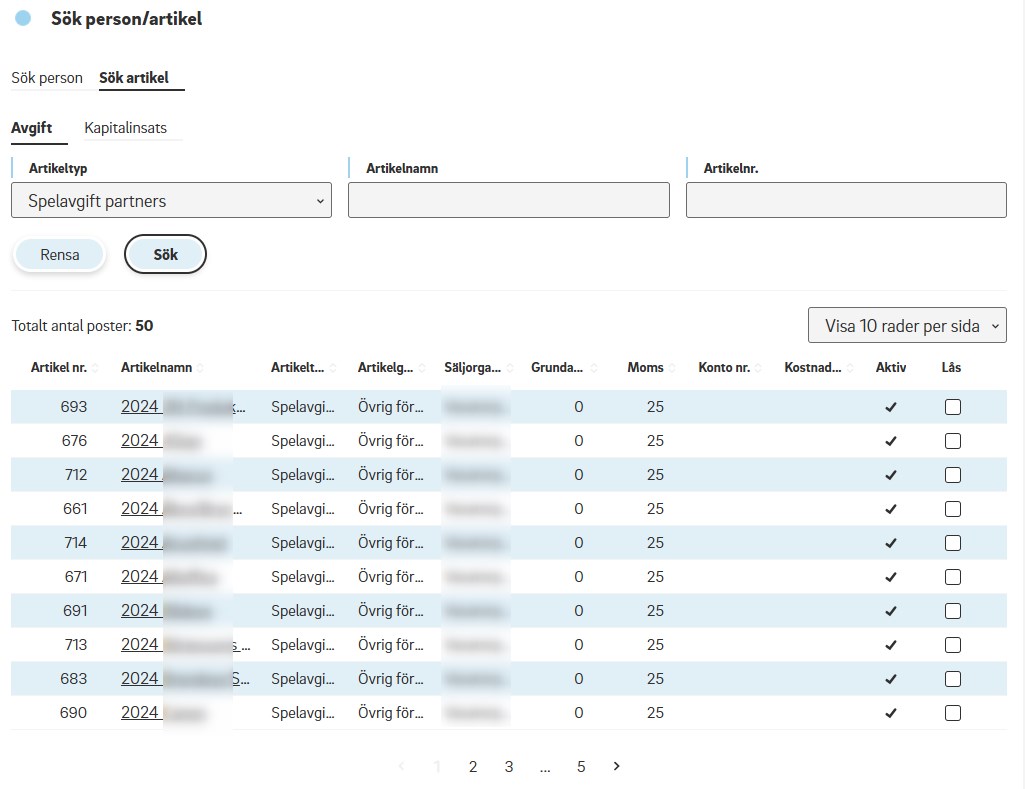The width and height of the screenshot is (1025, 789).
Task: Sort table by Aktiv column header
Action: tap(890, 367)
